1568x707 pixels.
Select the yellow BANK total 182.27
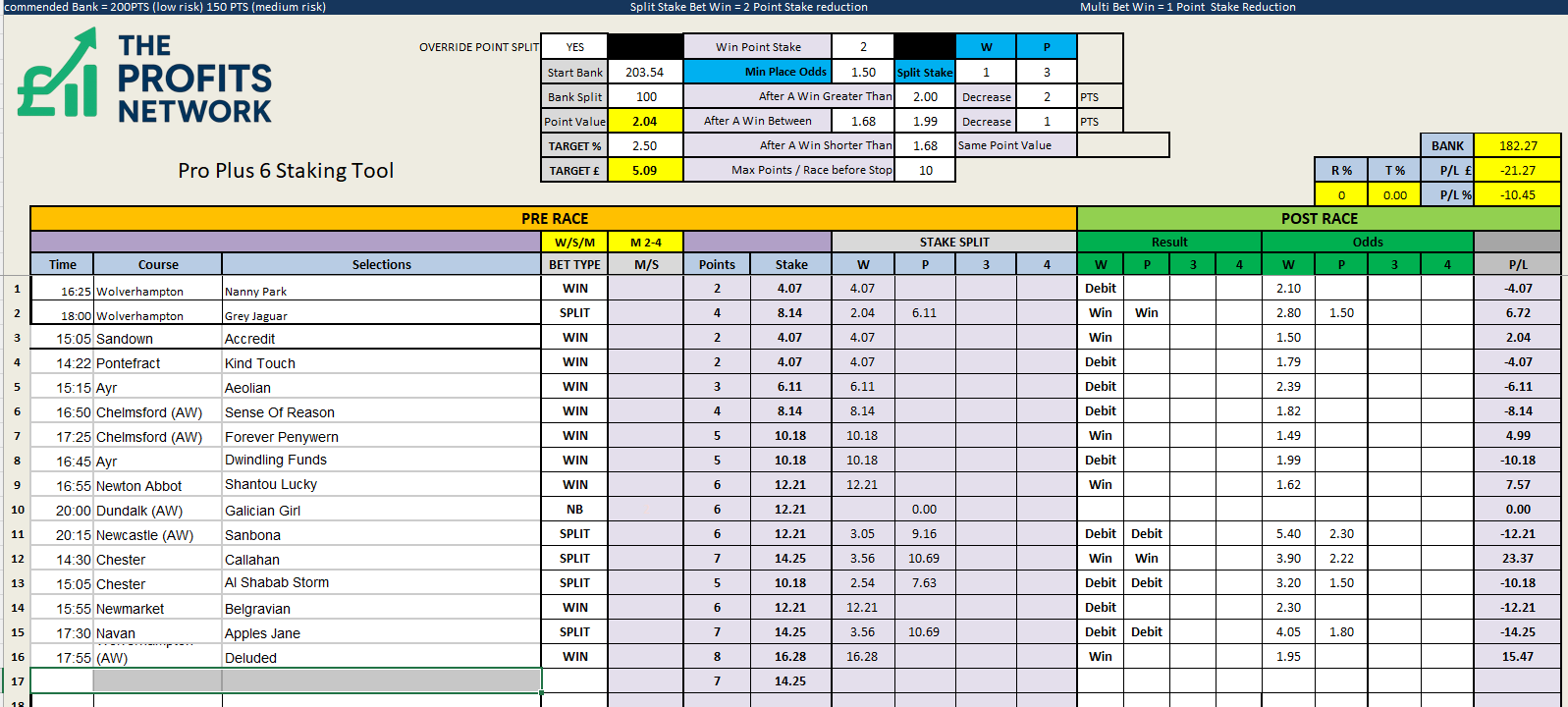click(1517, 146)
